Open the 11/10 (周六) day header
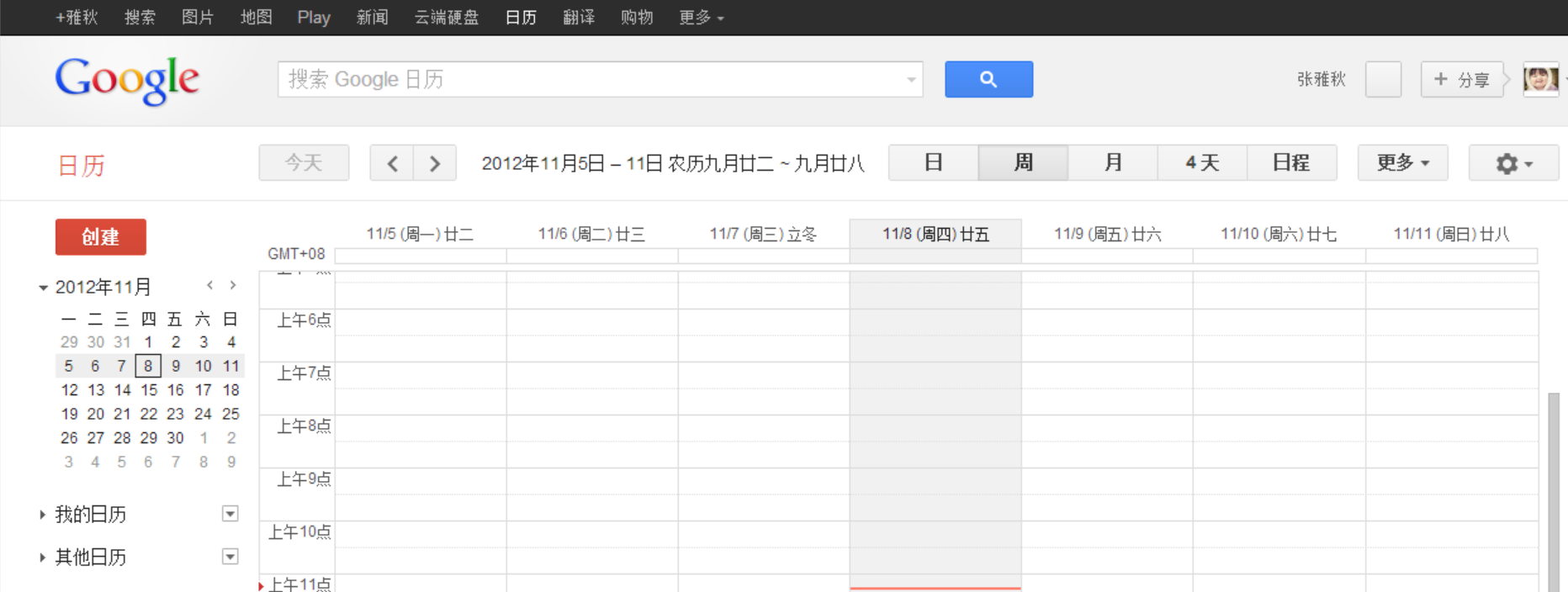 point(1279,234)
